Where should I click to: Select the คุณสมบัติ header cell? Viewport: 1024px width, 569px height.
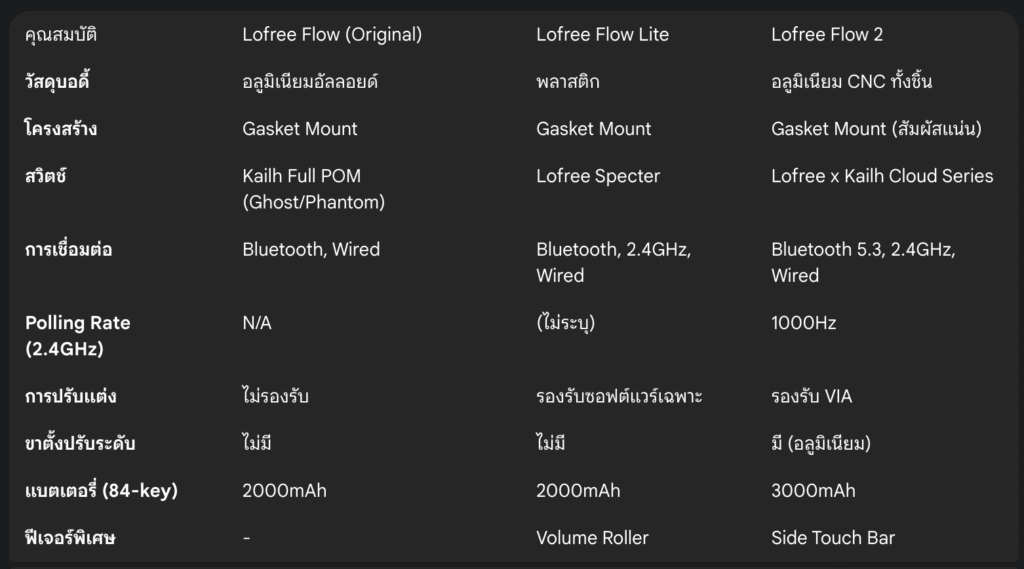pos(61,35)
